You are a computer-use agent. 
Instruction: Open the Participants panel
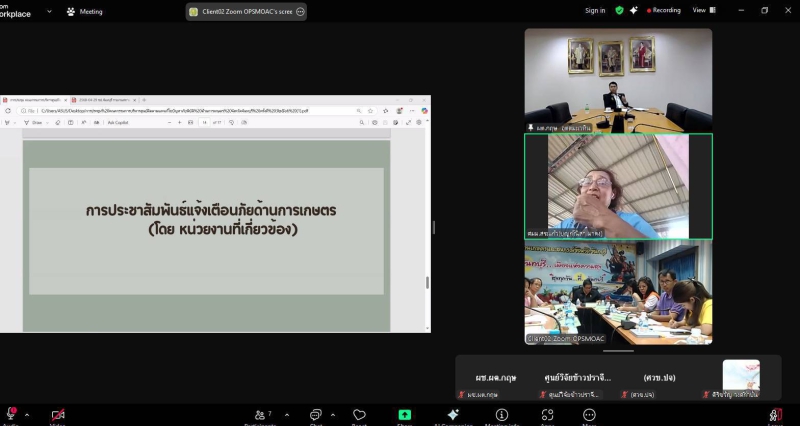(x=262, y=415)
